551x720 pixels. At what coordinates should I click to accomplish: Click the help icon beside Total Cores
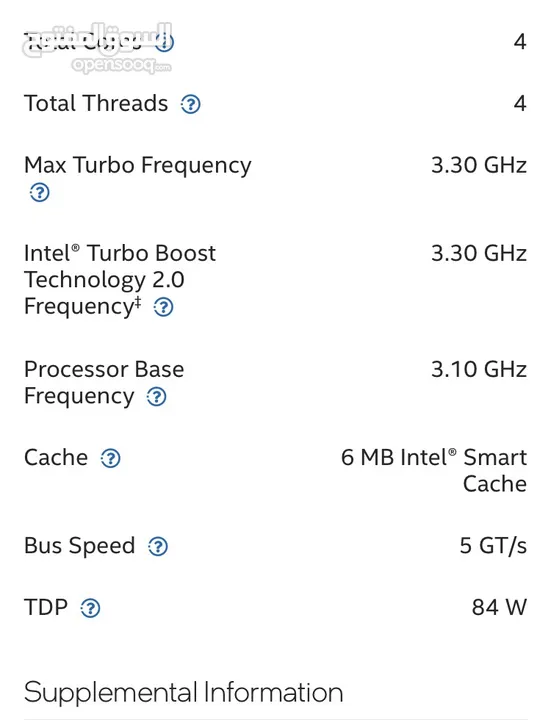(164, 43)
